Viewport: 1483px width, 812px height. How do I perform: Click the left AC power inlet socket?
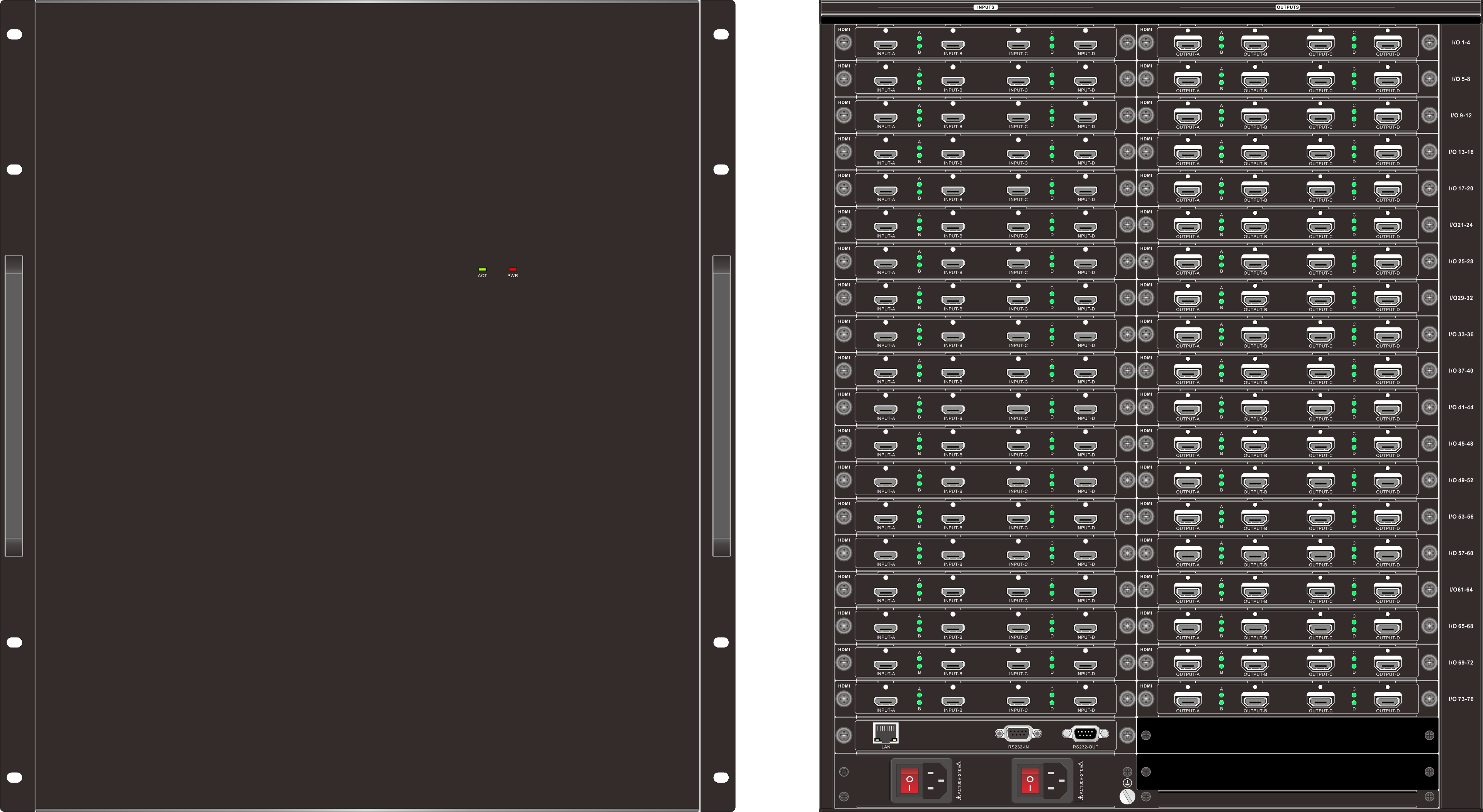tap(935, 780)
